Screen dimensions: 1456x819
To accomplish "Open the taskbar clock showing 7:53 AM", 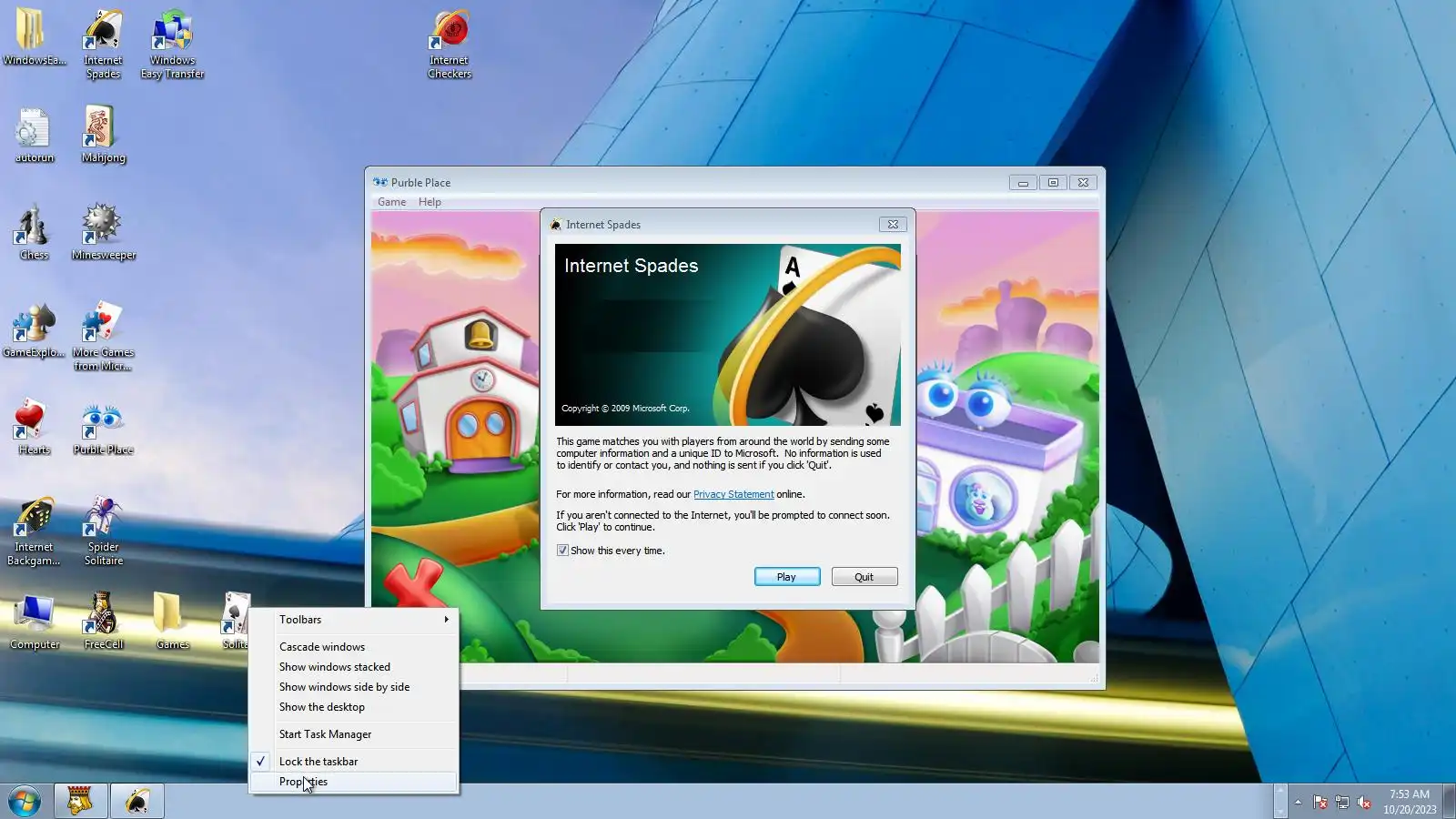I will [x=1410, y=802].
